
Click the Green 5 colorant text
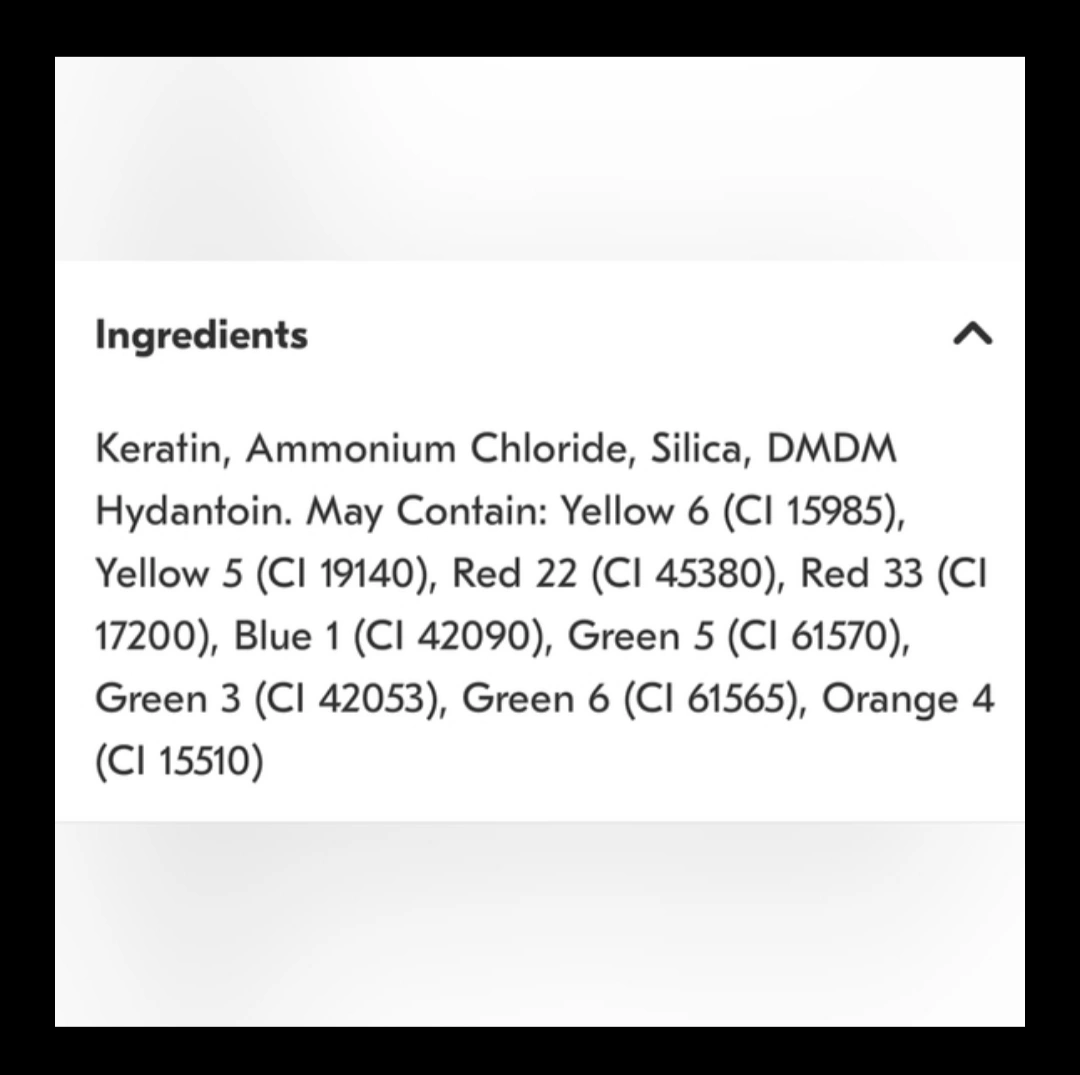[x=642, y=637]
